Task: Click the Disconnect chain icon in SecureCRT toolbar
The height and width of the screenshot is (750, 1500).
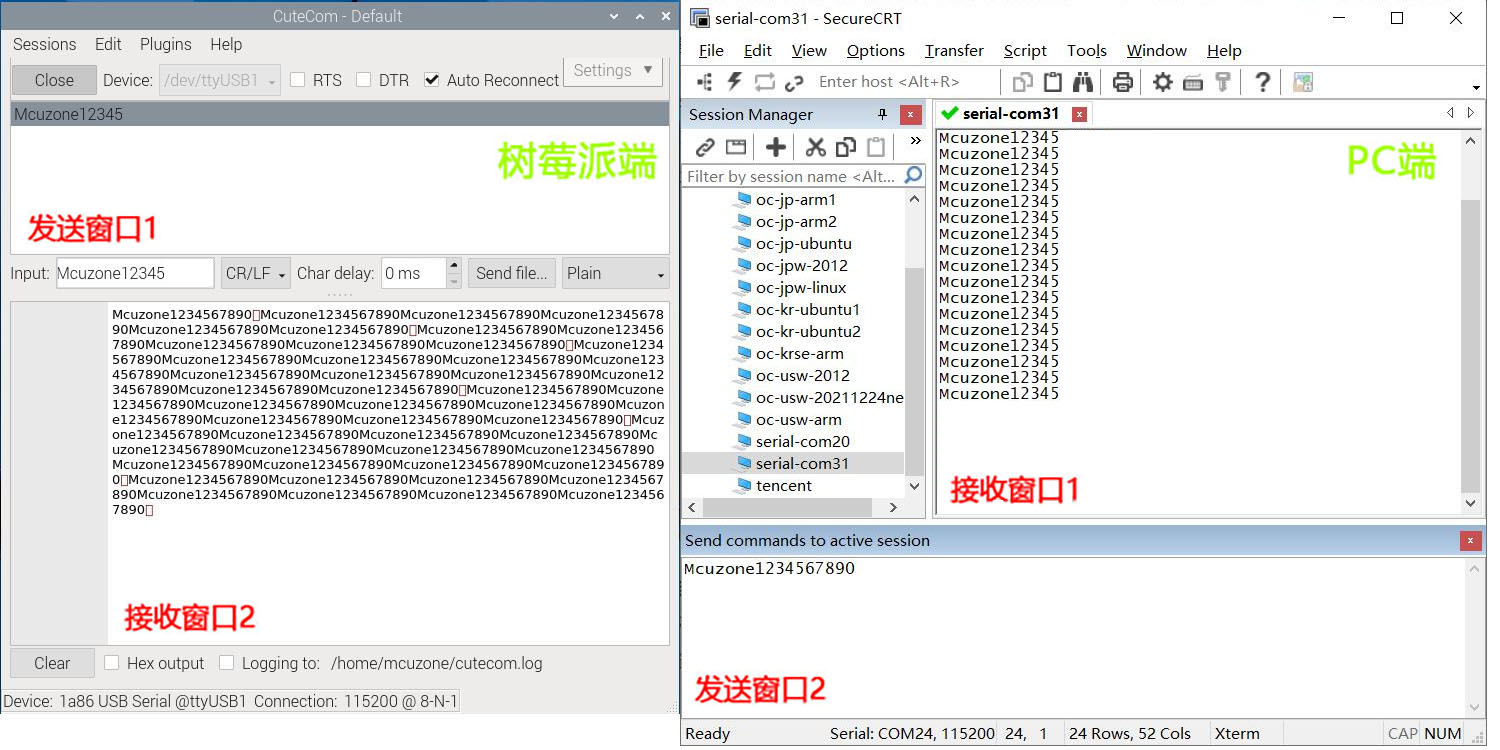Action: tap(795, 82)
